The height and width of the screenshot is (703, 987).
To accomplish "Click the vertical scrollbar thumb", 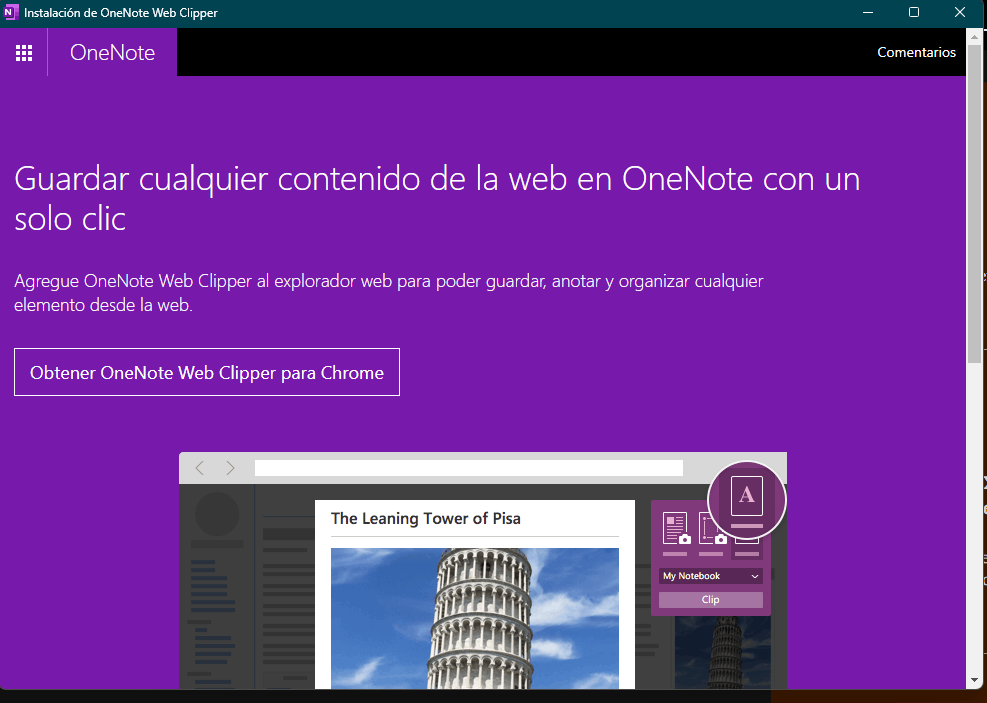I will click(x=974, y=205).
